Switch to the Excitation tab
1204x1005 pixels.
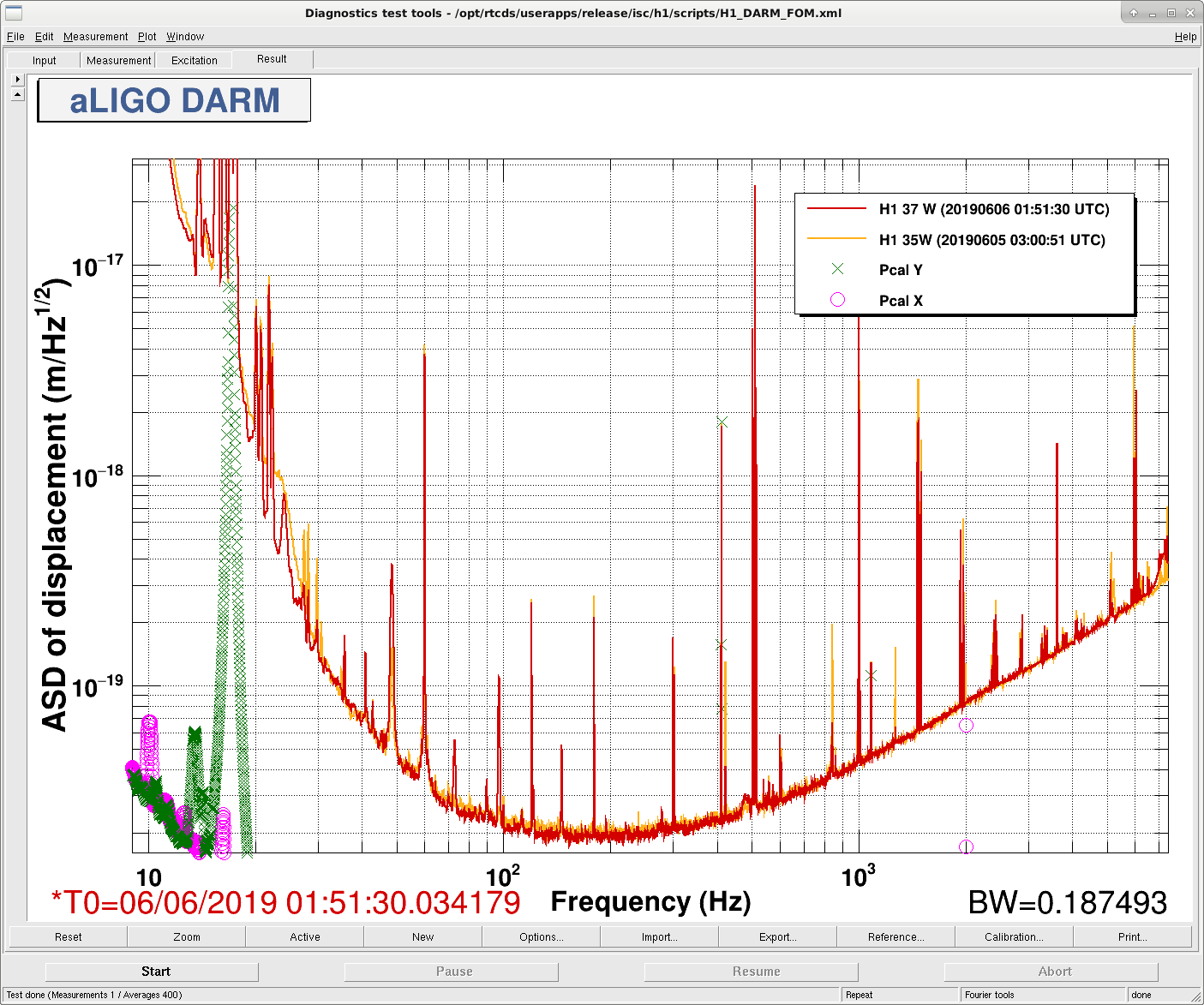click(194, 60)
